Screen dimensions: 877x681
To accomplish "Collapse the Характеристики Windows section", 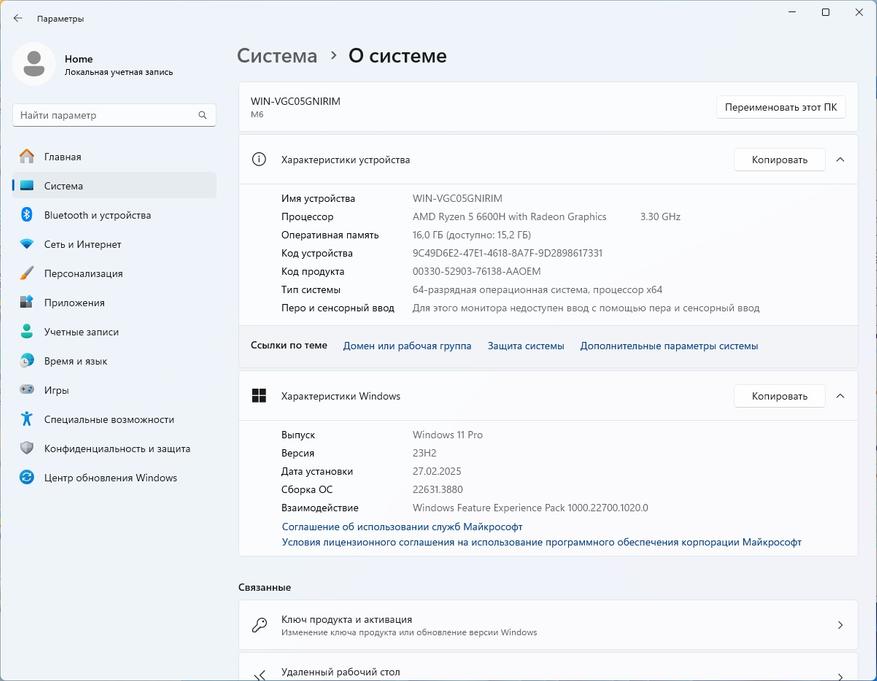I will pyautogui.click(x=840, y=396).
